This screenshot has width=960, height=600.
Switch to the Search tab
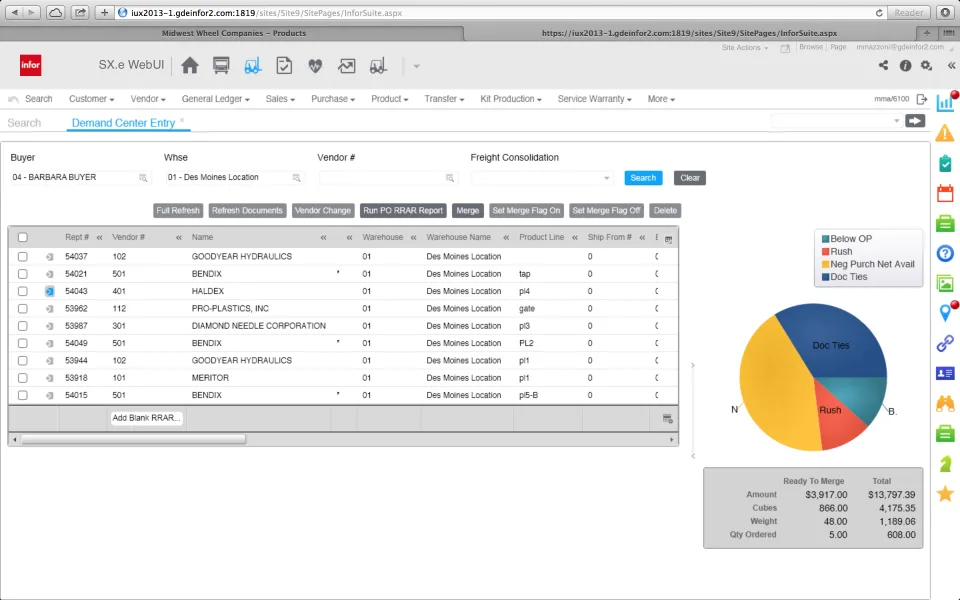pyautogui.click(x=24, y=122)
